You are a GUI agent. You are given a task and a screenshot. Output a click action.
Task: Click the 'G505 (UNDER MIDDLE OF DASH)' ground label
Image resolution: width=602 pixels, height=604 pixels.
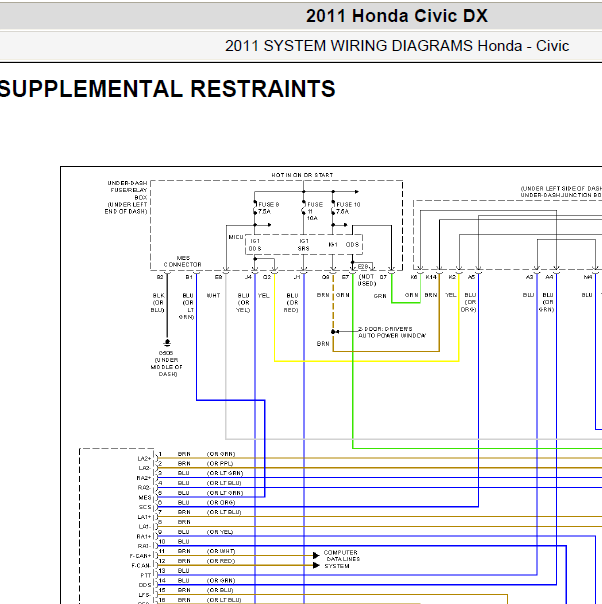(x=166, y=363)
